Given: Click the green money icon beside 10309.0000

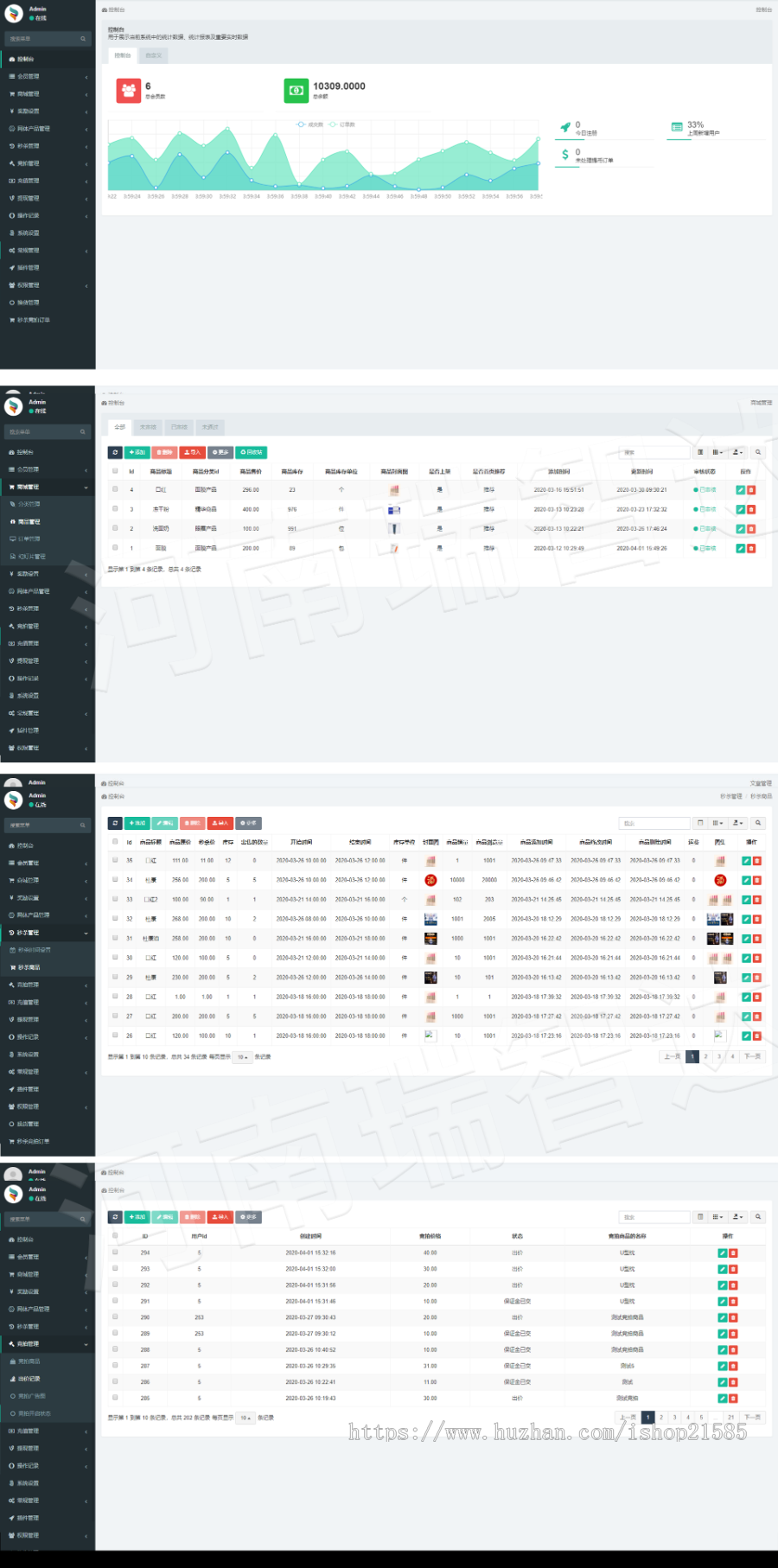Looking at the screenshot, I should pos(297,90).
